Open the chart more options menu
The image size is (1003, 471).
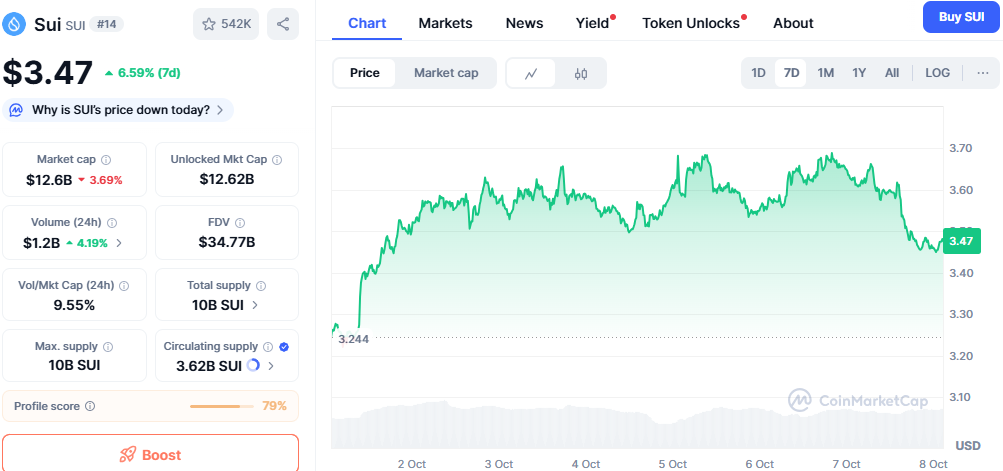click(x=982, y=73)
